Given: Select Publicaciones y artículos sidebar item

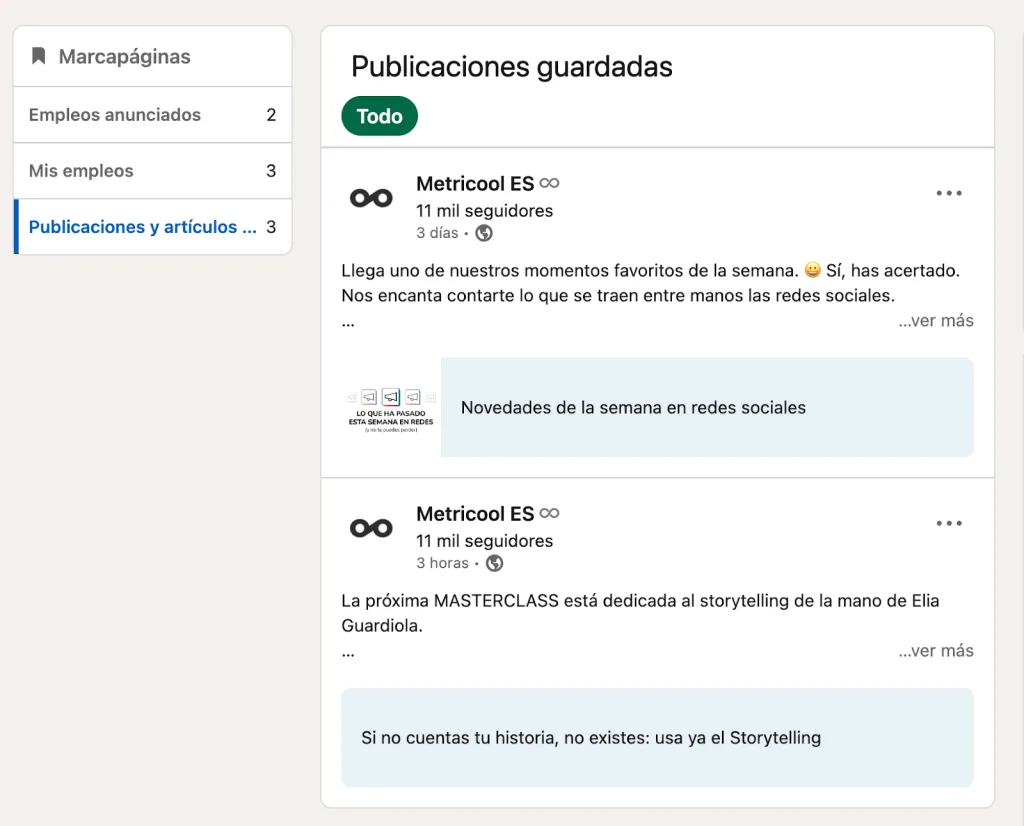Looking at the screenshot, I should [x=152, y=227].
